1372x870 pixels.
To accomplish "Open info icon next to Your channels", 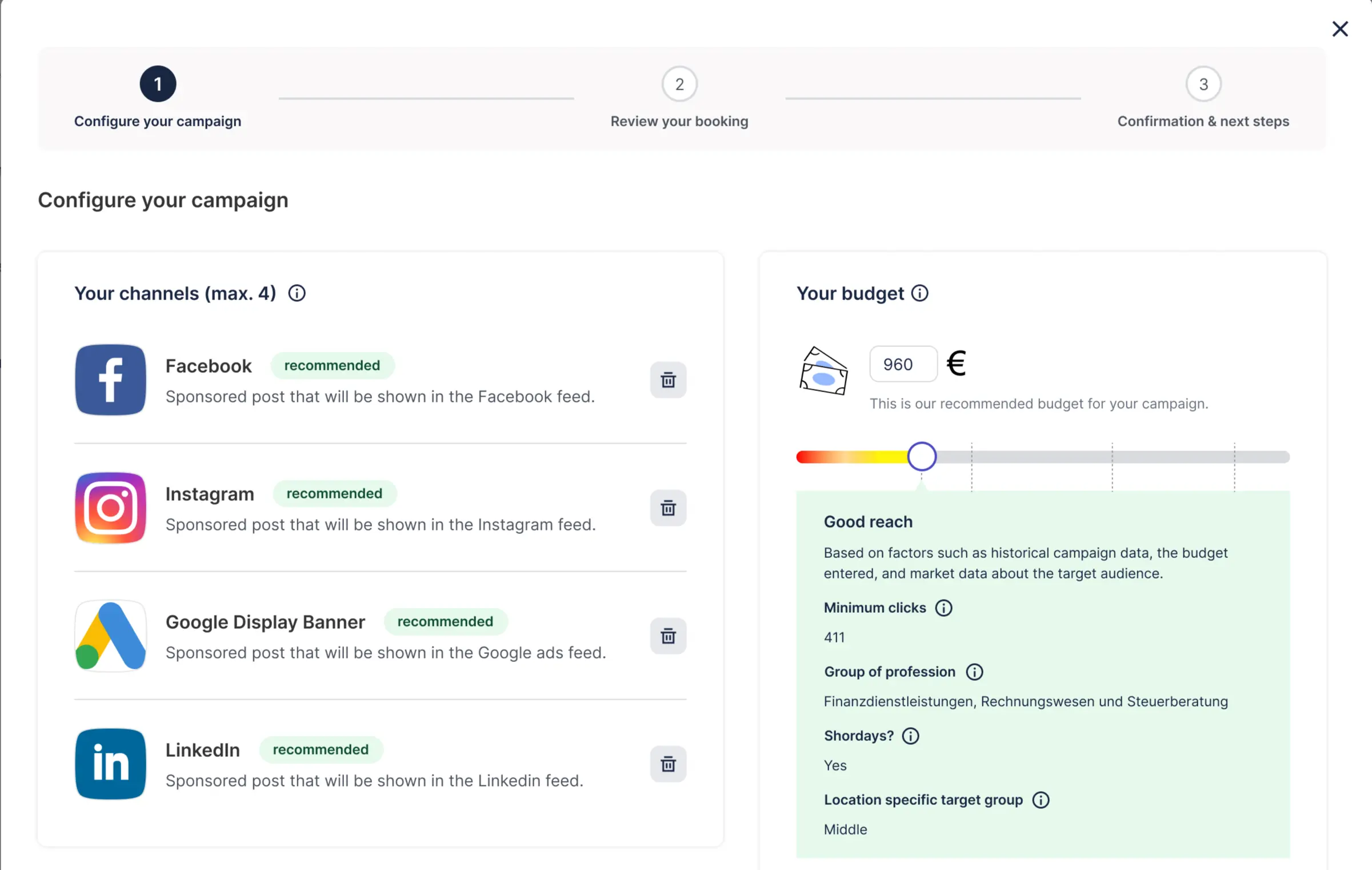I will (x=297, y=293).
